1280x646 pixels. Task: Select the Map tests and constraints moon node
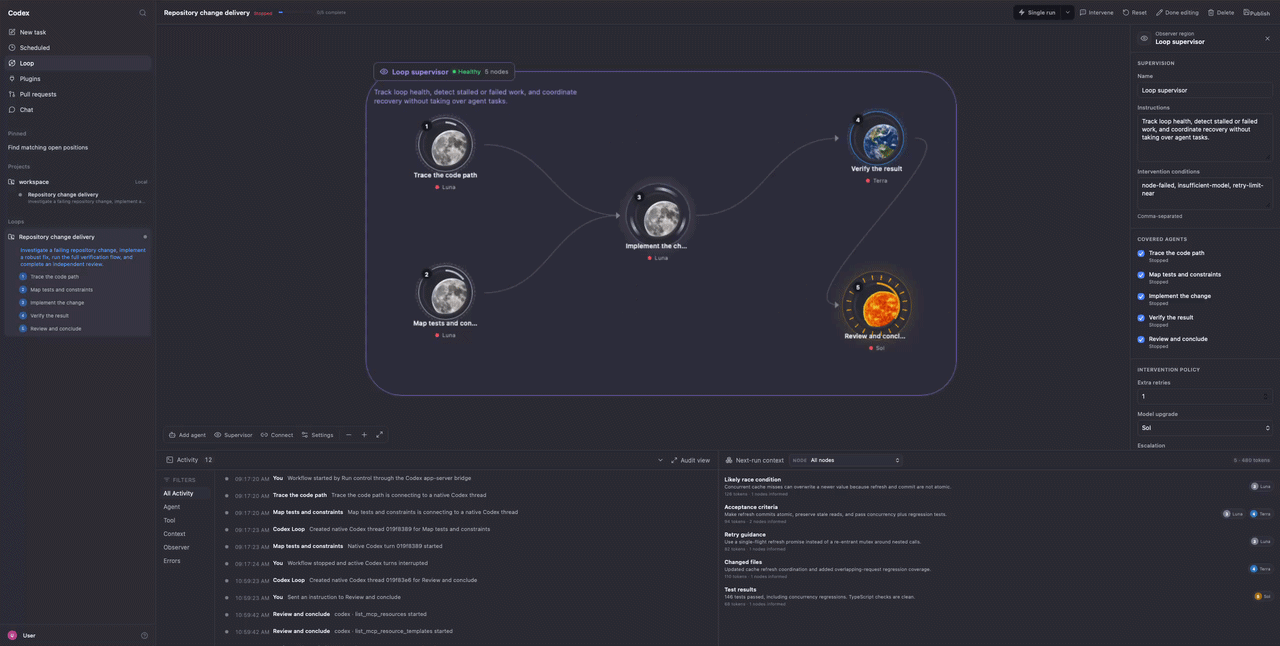(x=445, y=294)
